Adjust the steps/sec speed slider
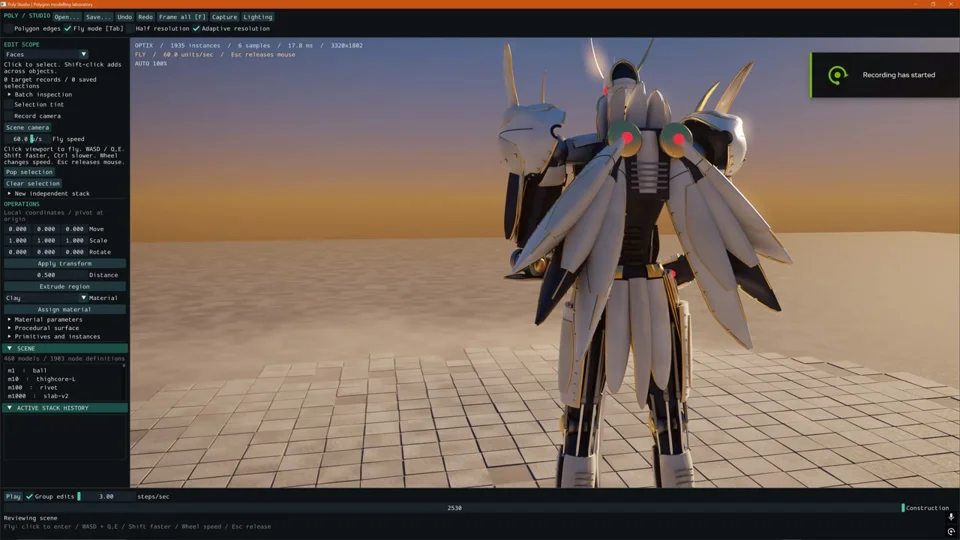The height and width of the screenshot is (540, 960). click(105, 497)
